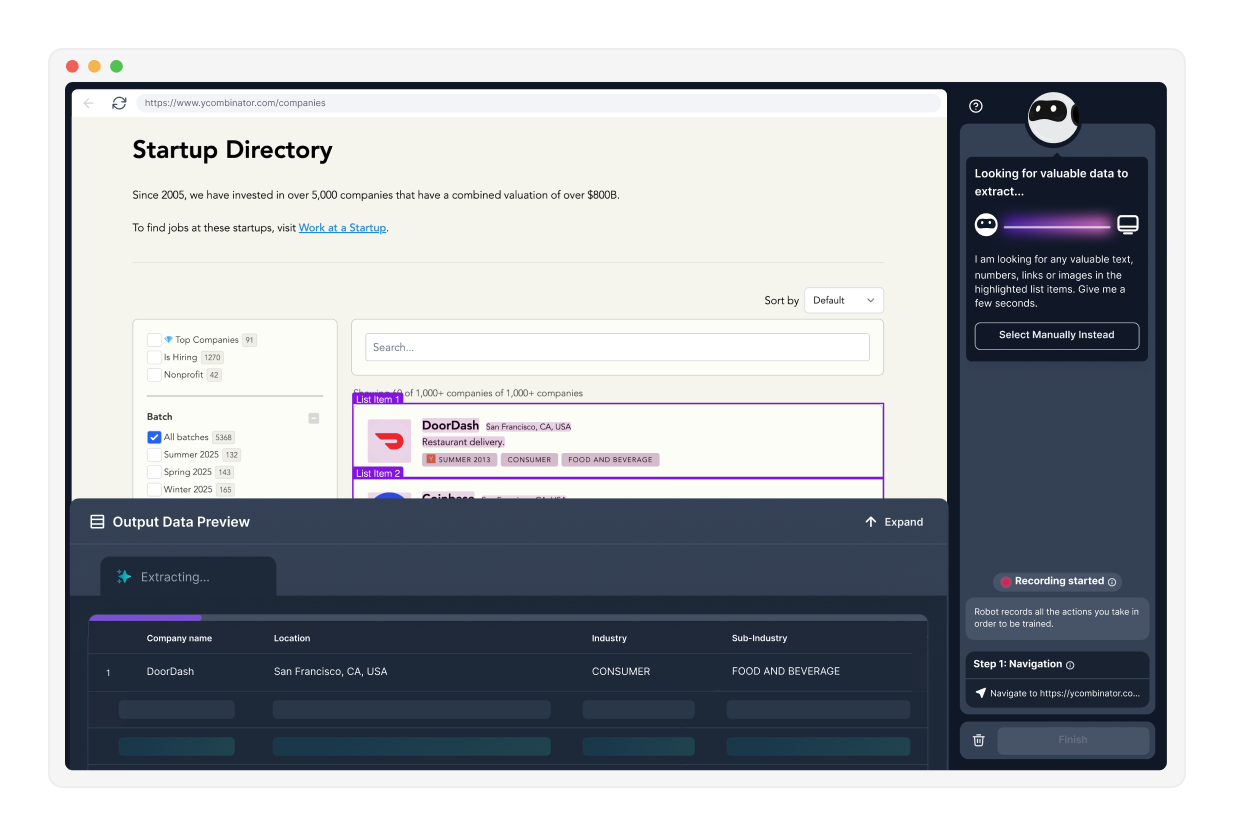The height and width of the screenshot is (840, 1237).
Task: Open the help question mark icon
Action: click(x=976, y=106)
